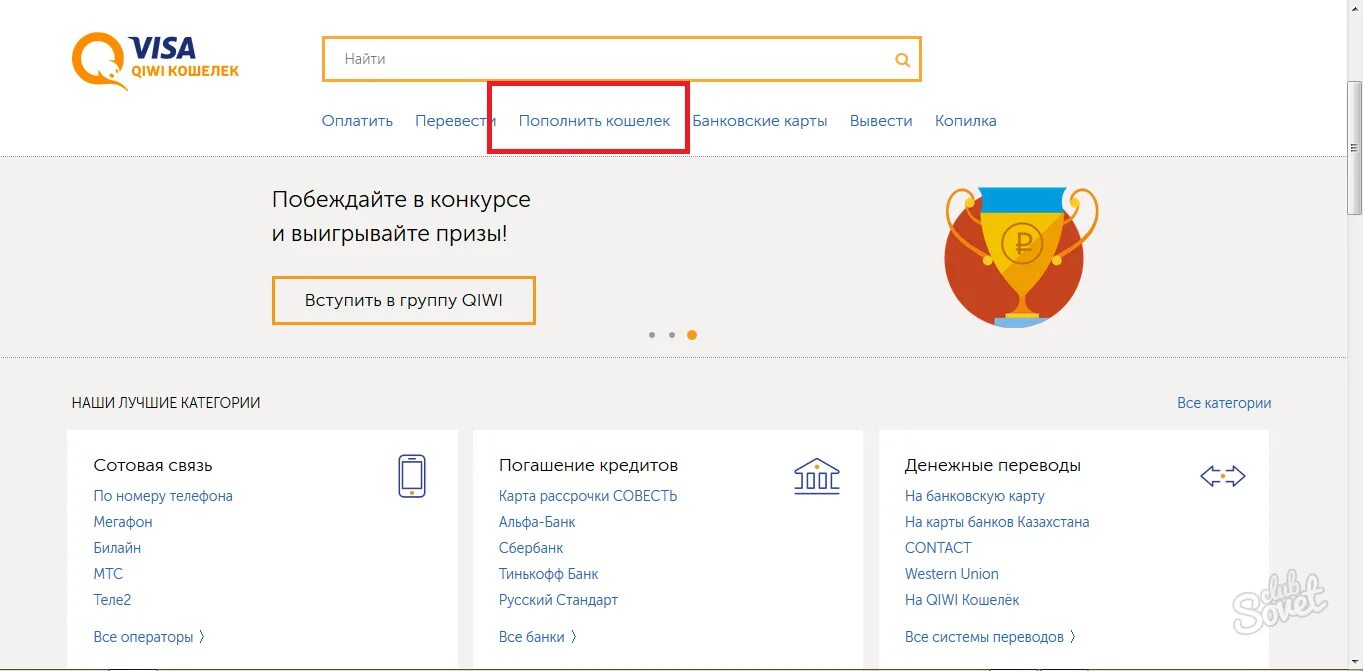The height and width of the screenshot is (671, 1363).
Task: Select the first carousel dot
Action: pos(652,335)
